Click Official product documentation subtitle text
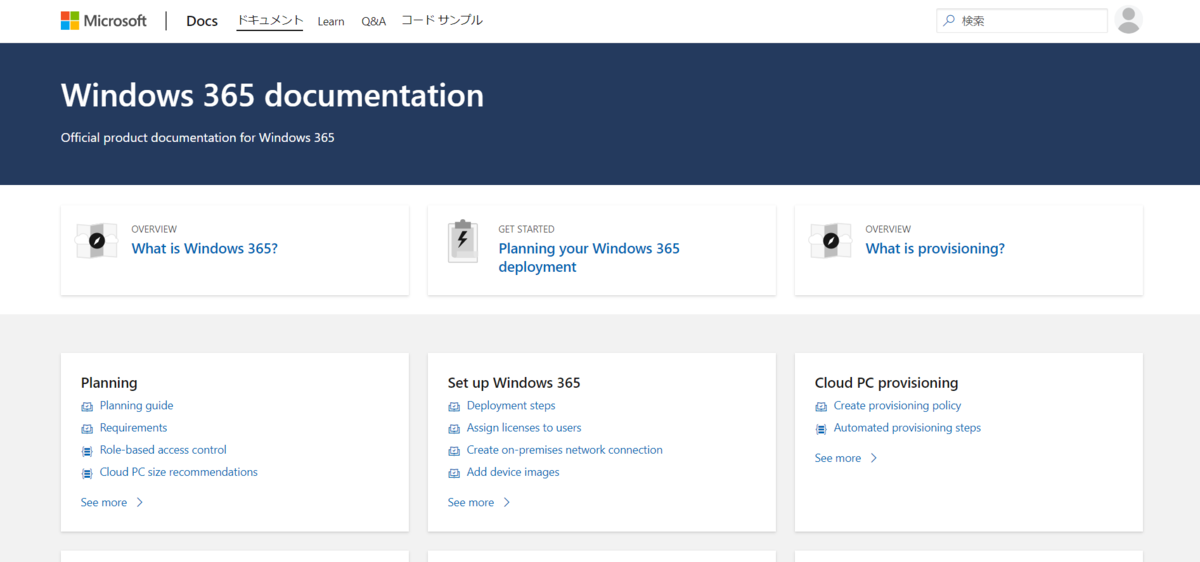 (x=198, y=138)
